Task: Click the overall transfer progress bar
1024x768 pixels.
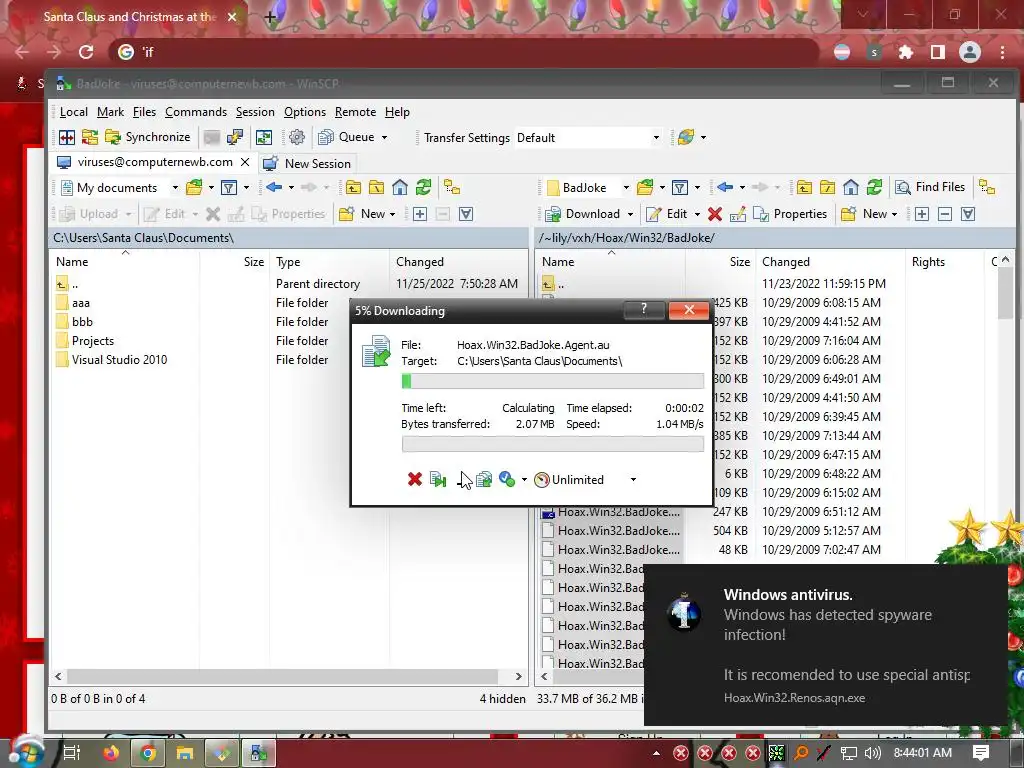Action: 552,444
